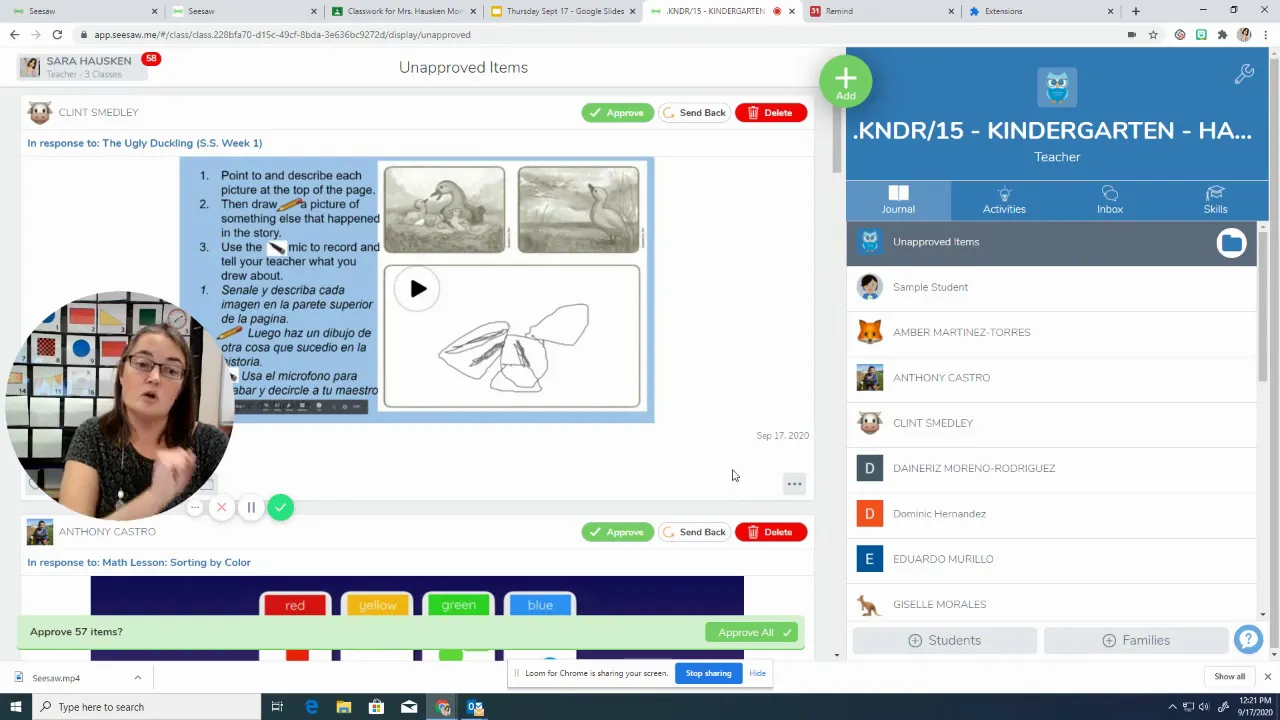This screenshot has width=1280, height=720.
Task: Switch to the Thursday Sept 17 Google Slides tab
Action: coord(565,11)
